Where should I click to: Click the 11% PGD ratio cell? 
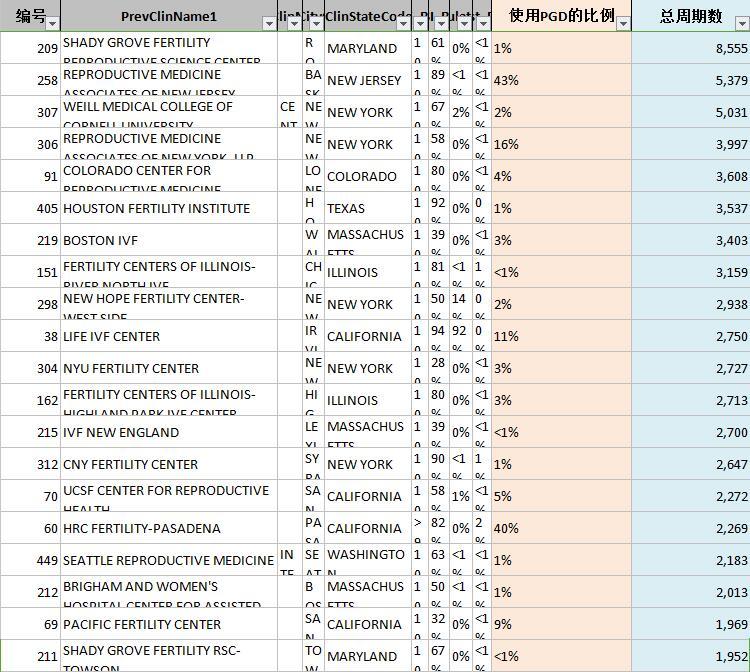click(x=562, y=336)
